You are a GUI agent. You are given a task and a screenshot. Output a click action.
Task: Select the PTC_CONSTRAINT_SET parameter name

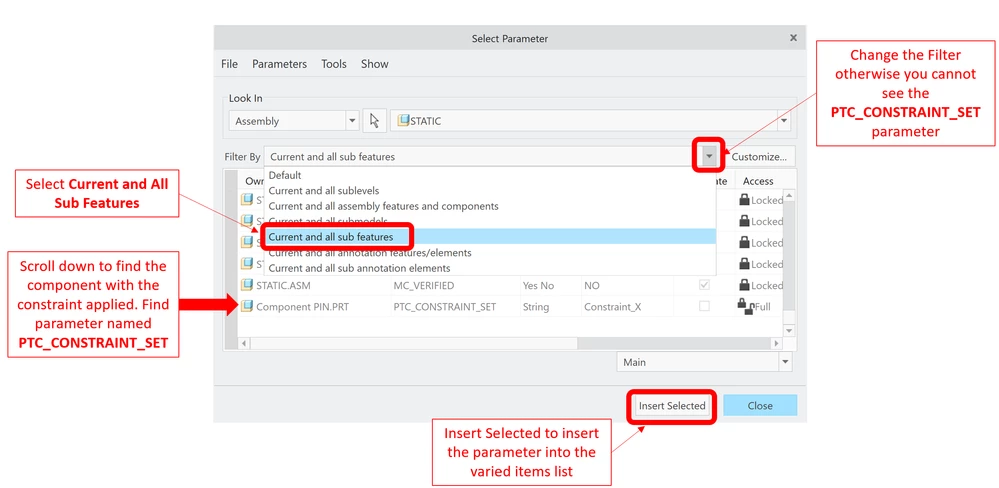(x=445, y=306)
